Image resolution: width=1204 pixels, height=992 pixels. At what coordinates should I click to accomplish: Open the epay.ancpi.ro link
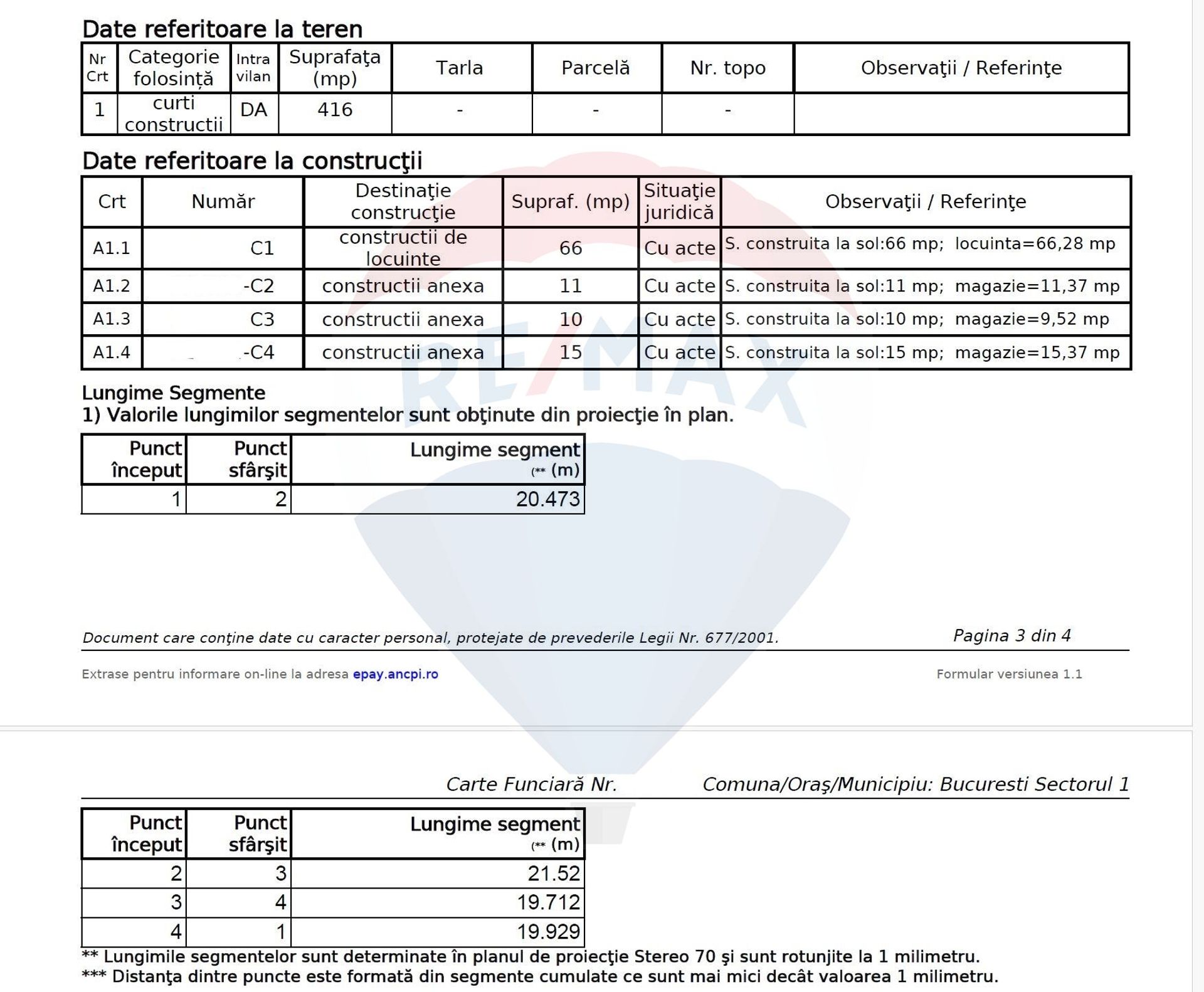coord(395,674)
